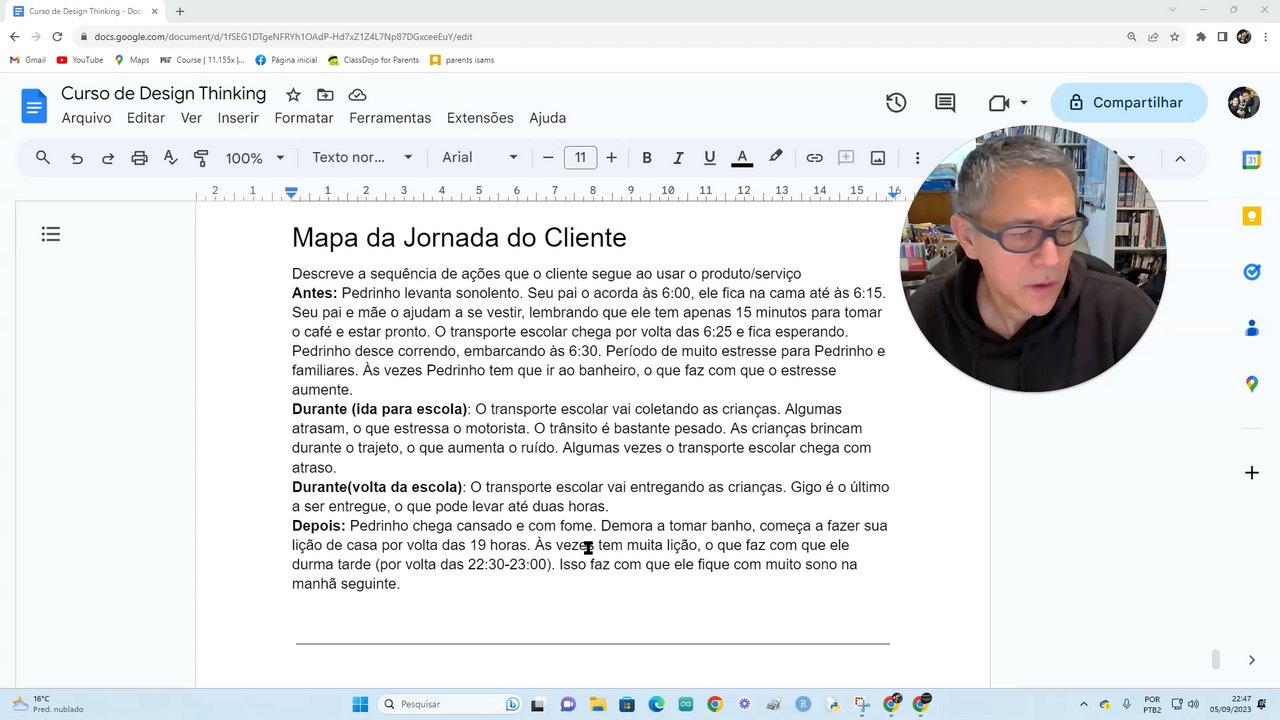Open the Google Docs home icon
The height and width of the screenshot is (720, 1280).
pos(34,105)
